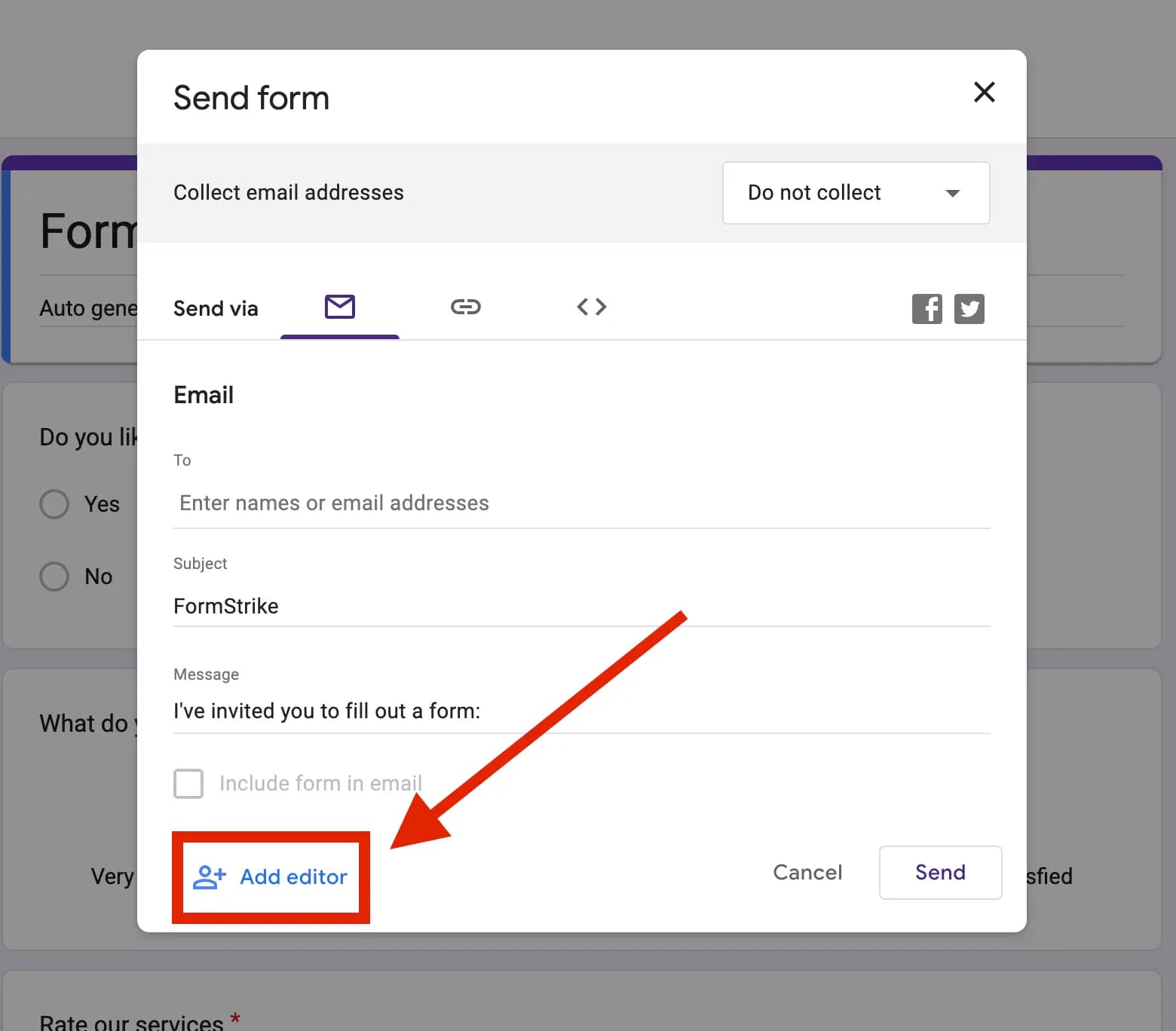Select the email send-via tab

point(340,307)
